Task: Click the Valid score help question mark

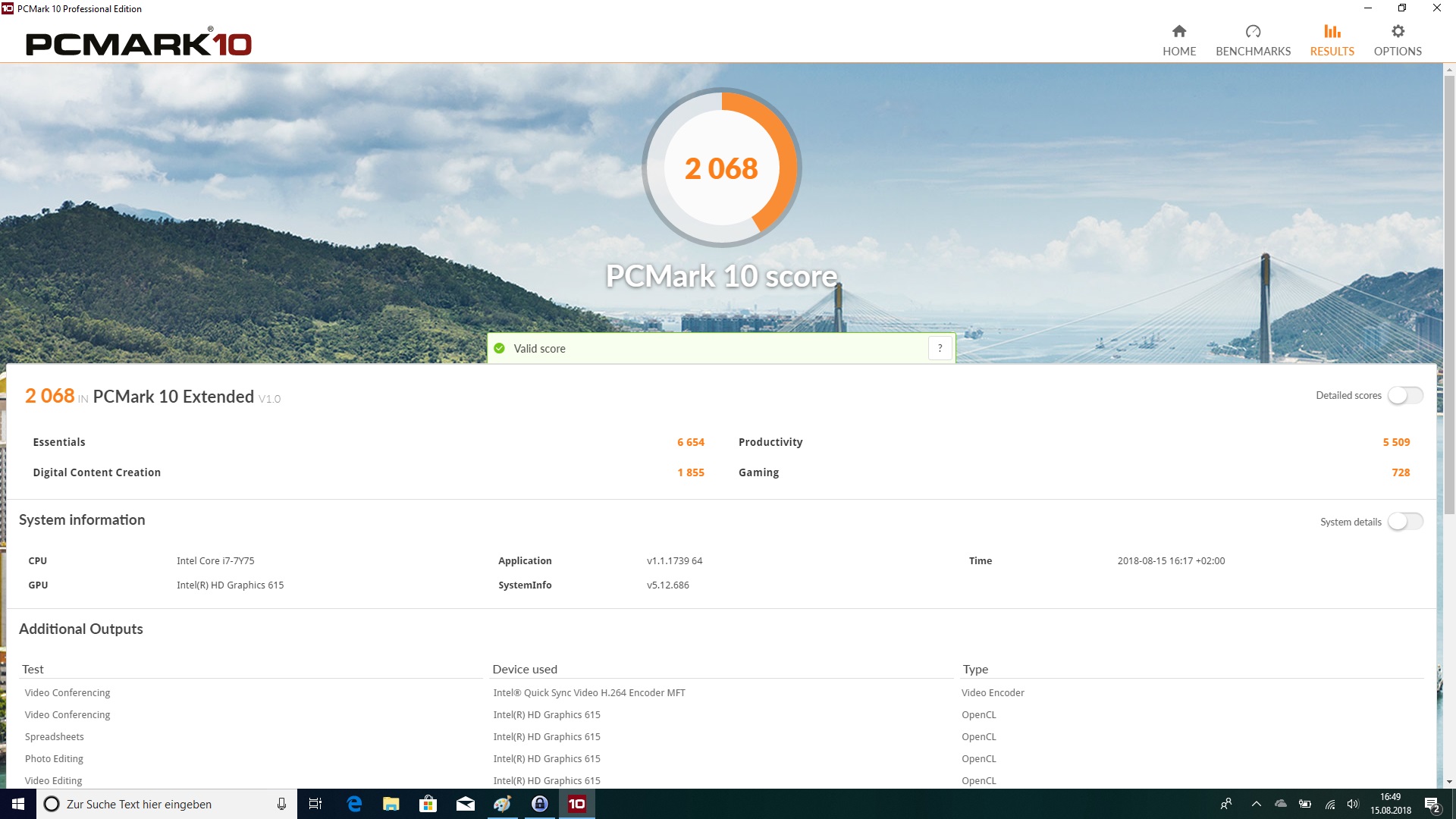Action: pyautogui.click(x=940, y=348)
